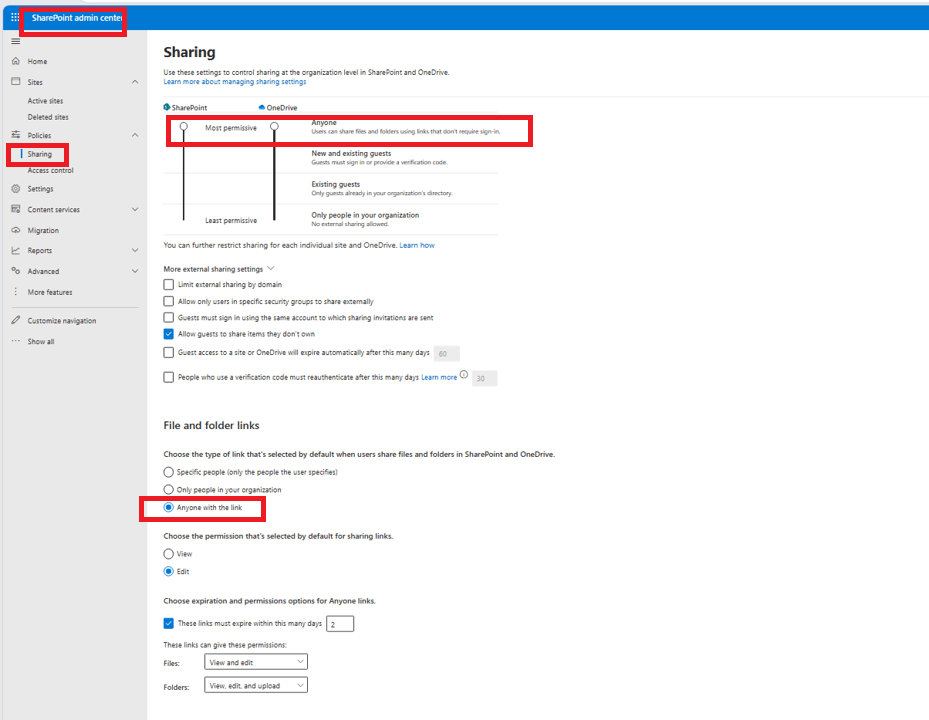Click the OneDrive cloud logo above slider
Screen dimensions: 929x720
pos(261,107)
